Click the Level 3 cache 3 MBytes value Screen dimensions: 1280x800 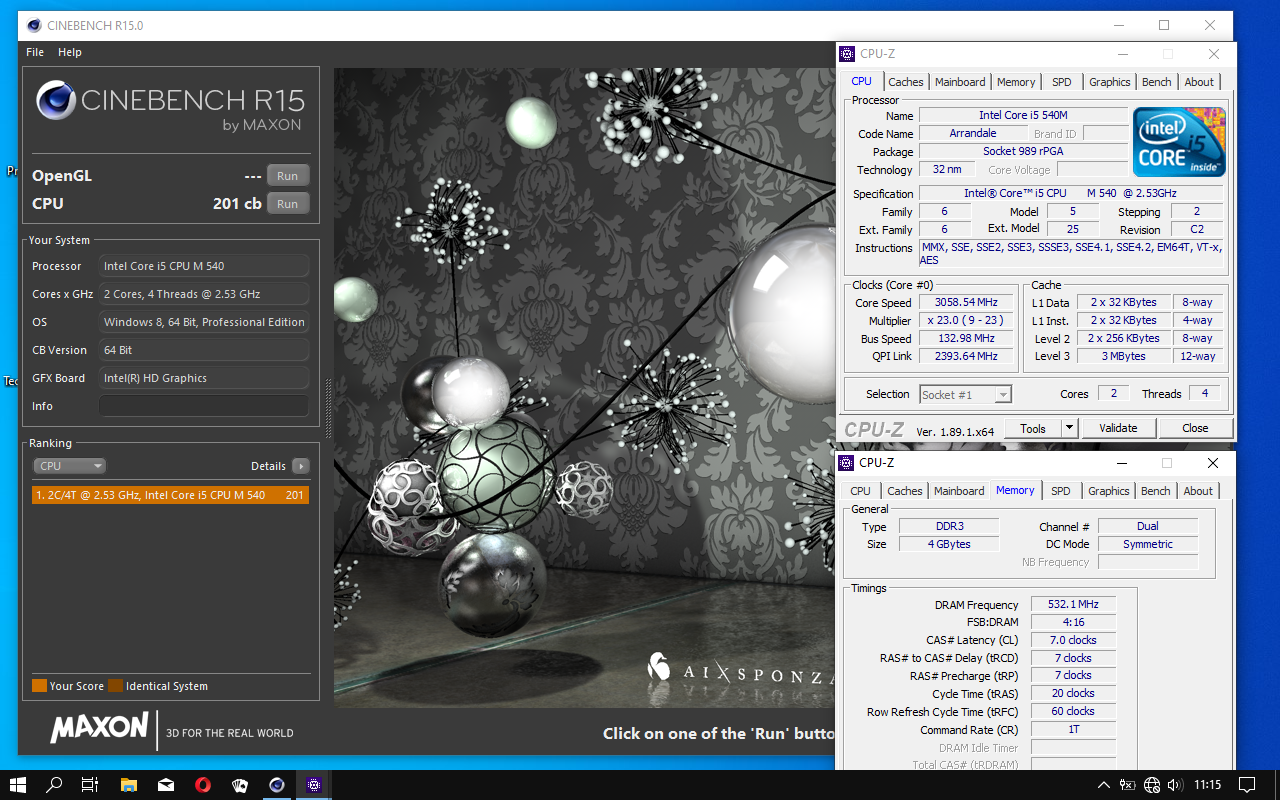[1125, 356]
